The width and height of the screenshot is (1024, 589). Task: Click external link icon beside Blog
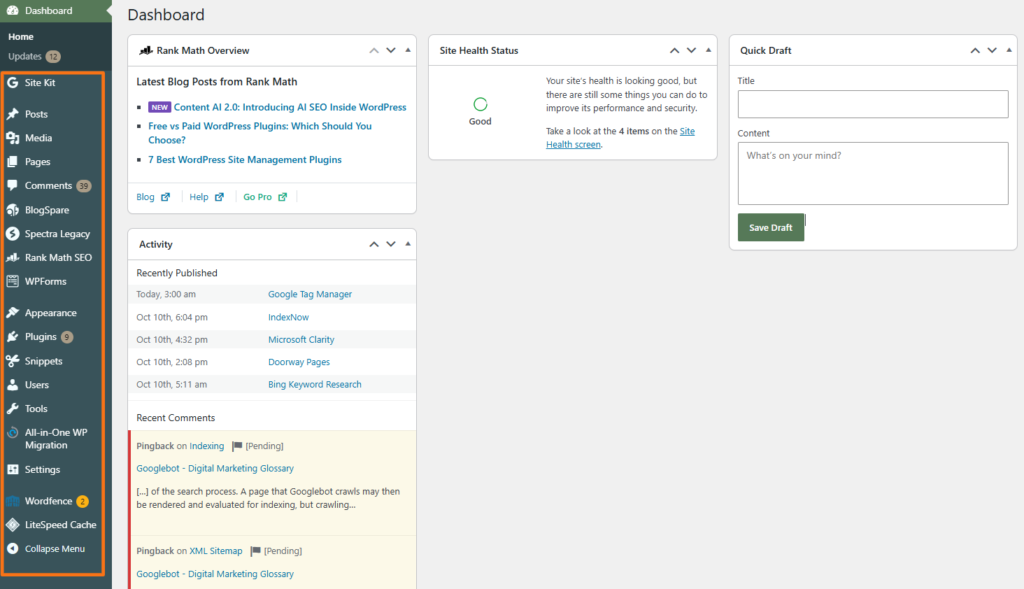point(165,197)
